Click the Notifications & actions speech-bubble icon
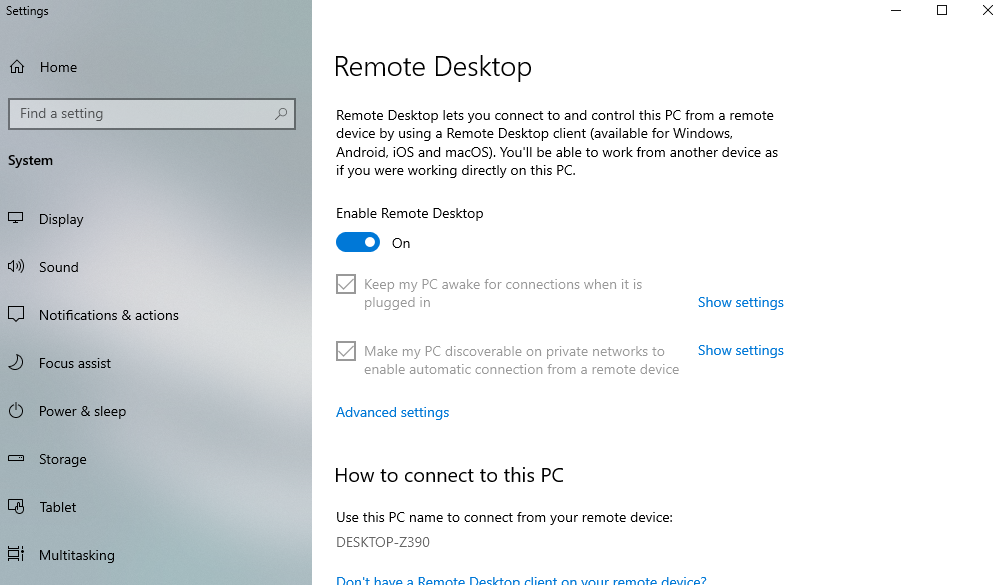 coord(16,315)
